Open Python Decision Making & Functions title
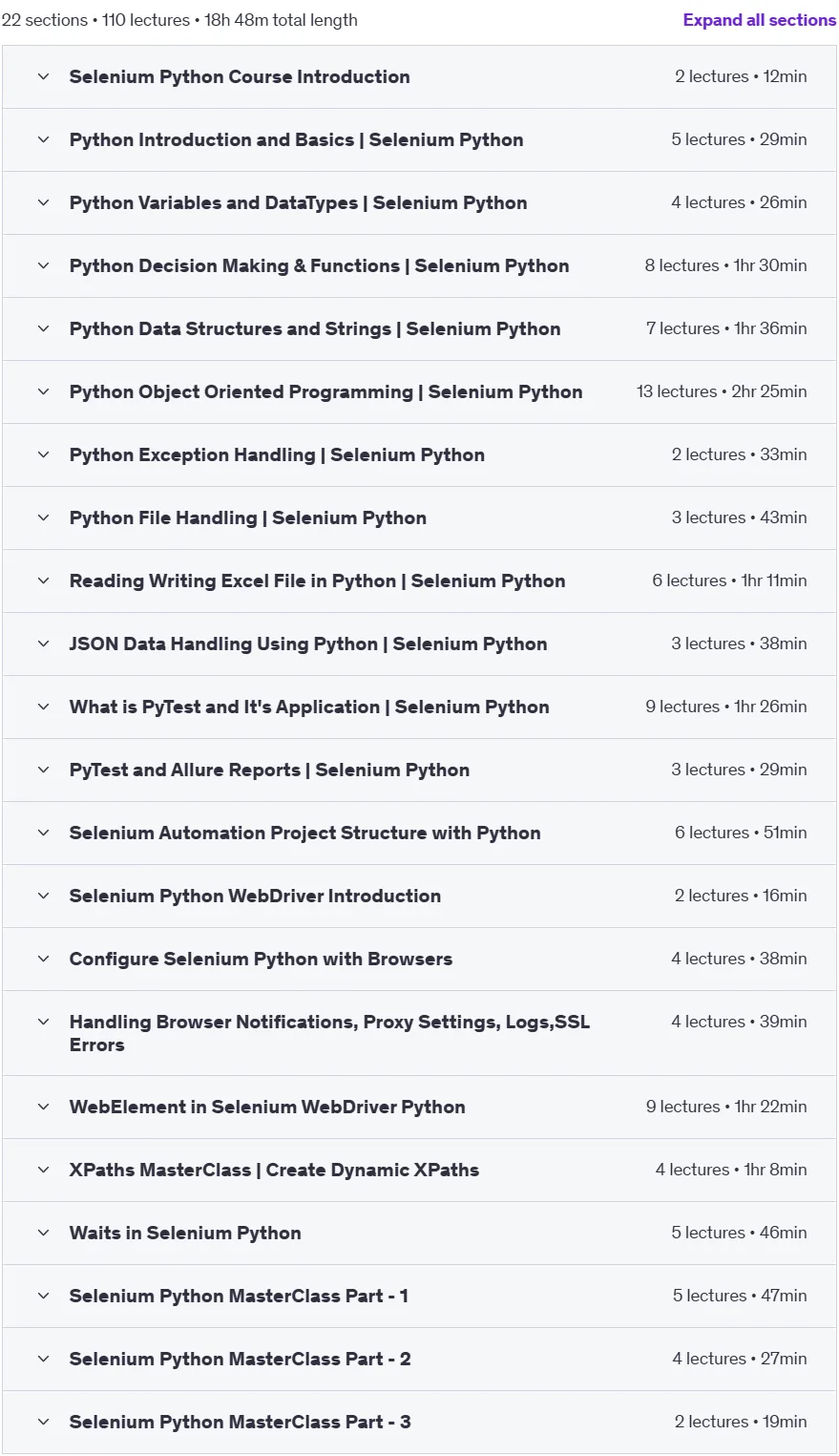The height and width of the screenshot is (1456, 839). (x=319, y=265)
